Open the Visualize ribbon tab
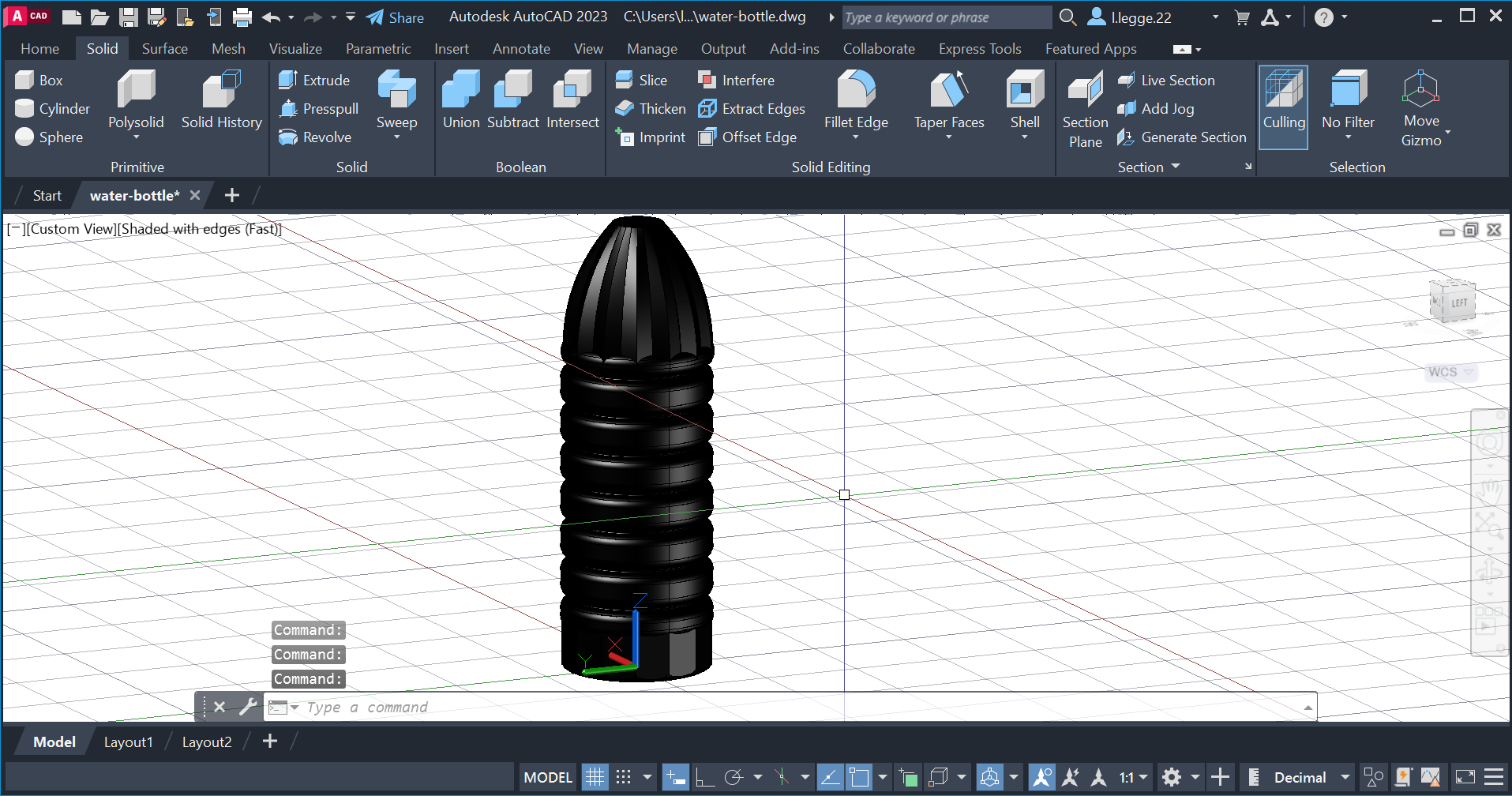 (295, 48)
